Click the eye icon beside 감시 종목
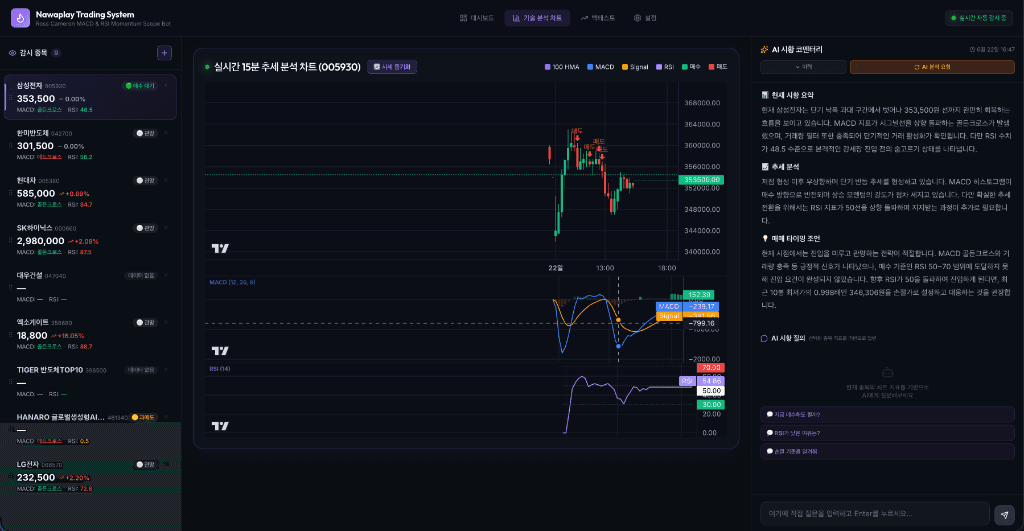 point(12,53)
